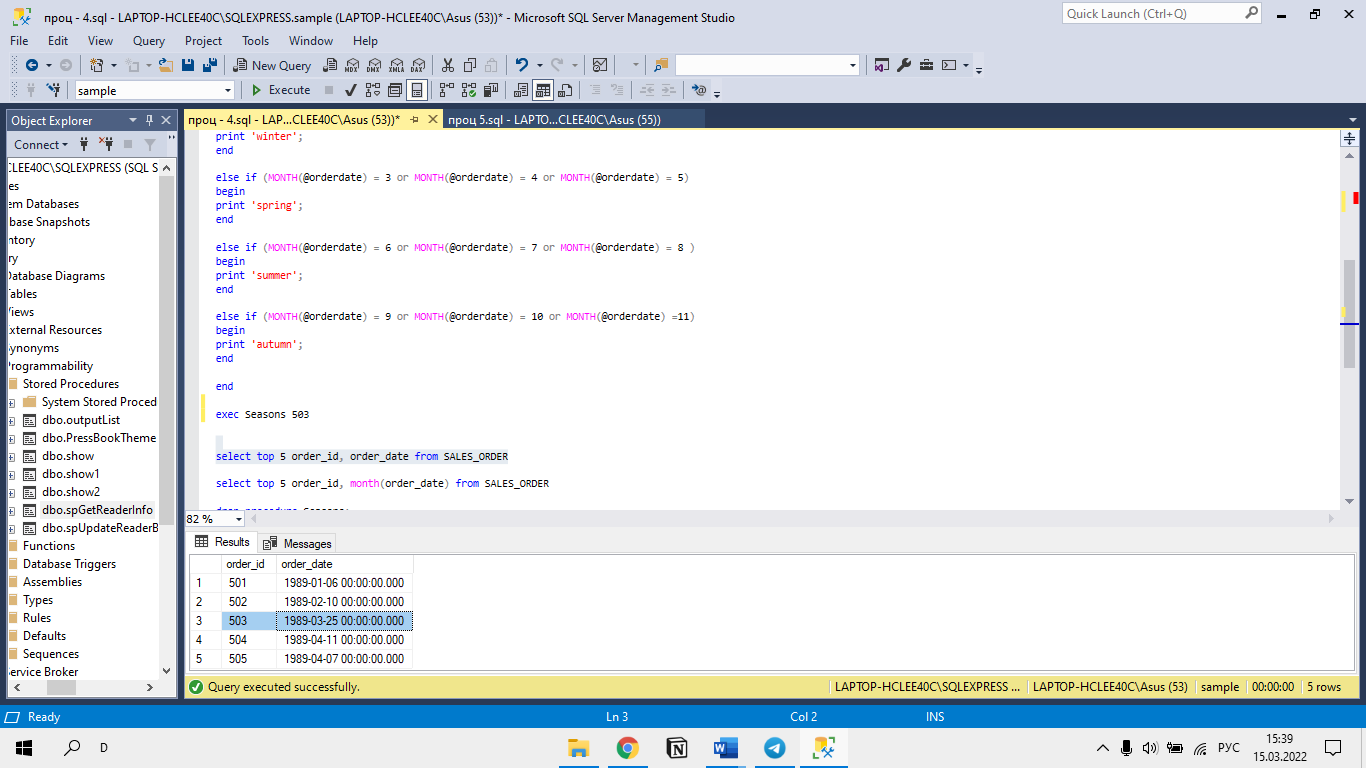Screen dimensions: 1366x768
Task: Open the New Project dropdown arrow
Action: coord(114,65)
